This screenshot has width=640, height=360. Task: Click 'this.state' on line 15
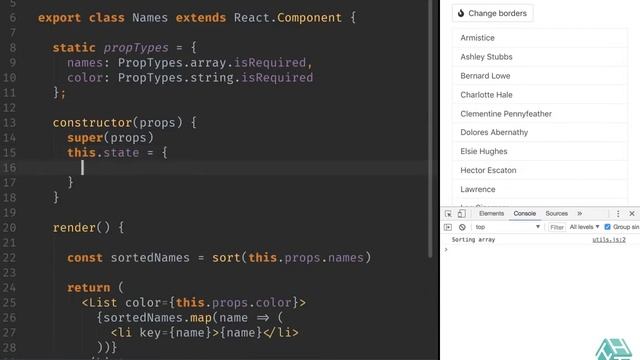pyautogui.click(x=103, y=153)
